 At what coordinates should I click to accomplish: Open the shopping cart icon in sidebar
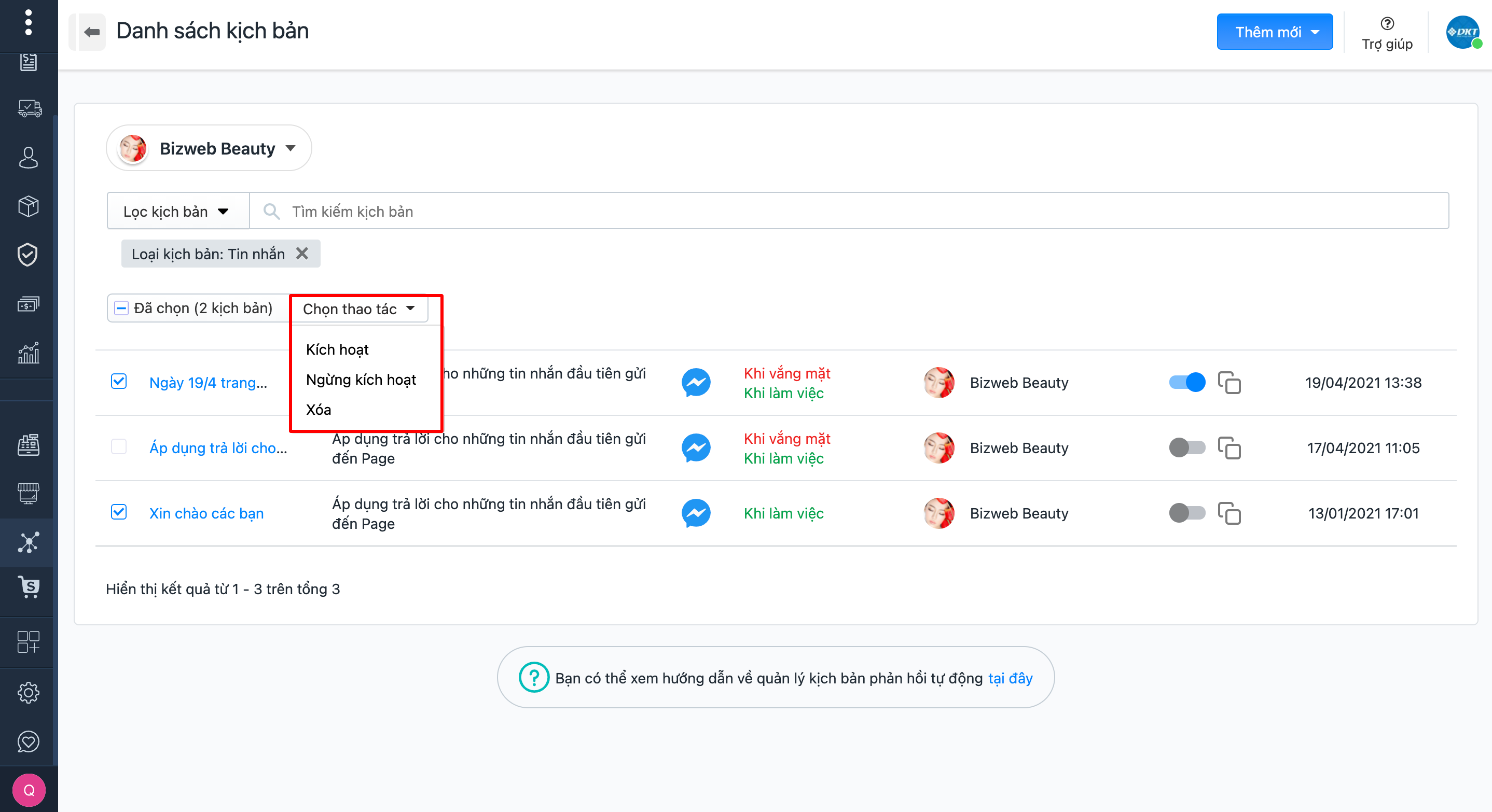pos(28,587)
